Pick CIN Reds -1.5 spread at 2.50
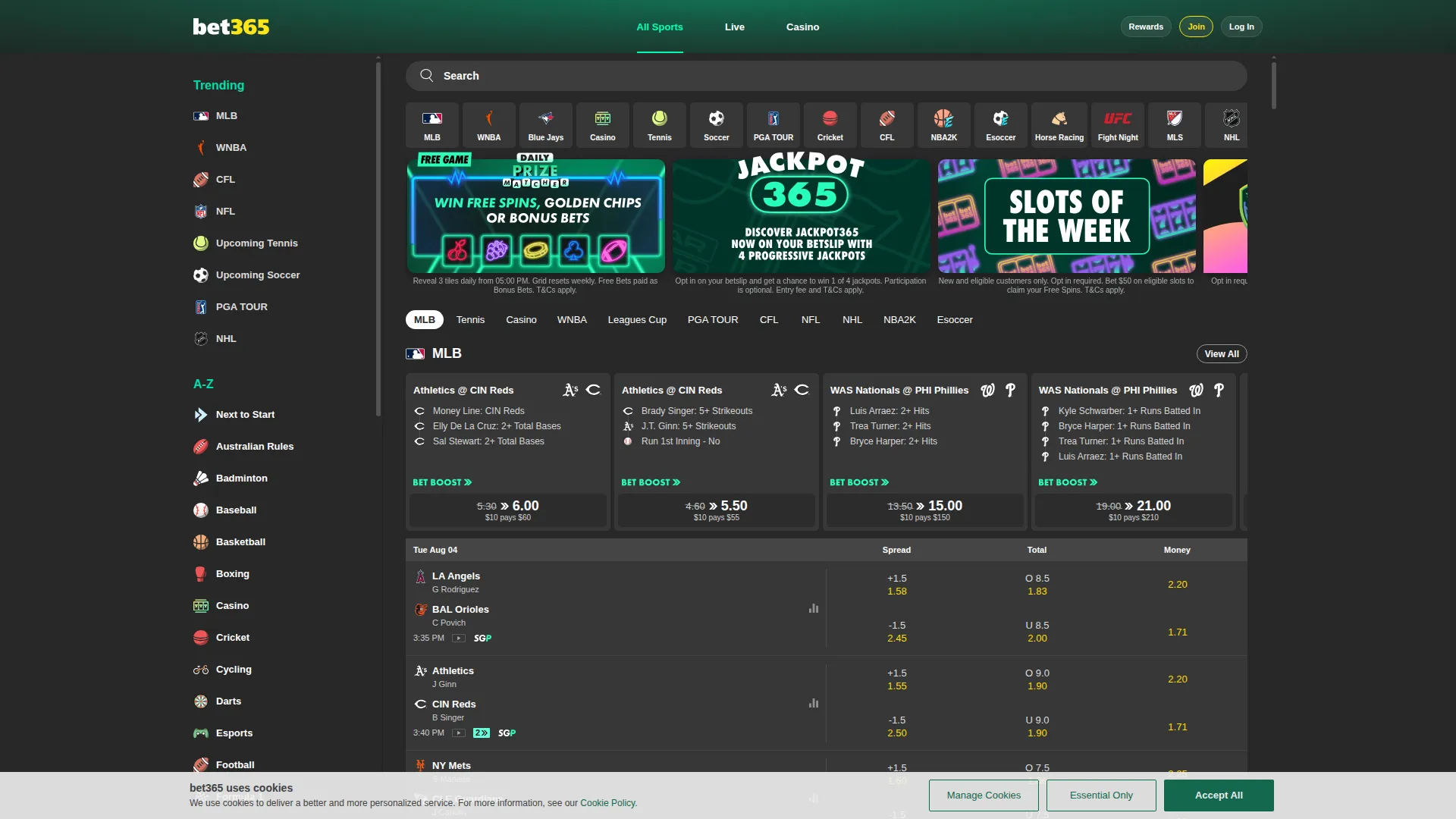The height and width of the screenshot is (819, 1456). click(897, 726)
